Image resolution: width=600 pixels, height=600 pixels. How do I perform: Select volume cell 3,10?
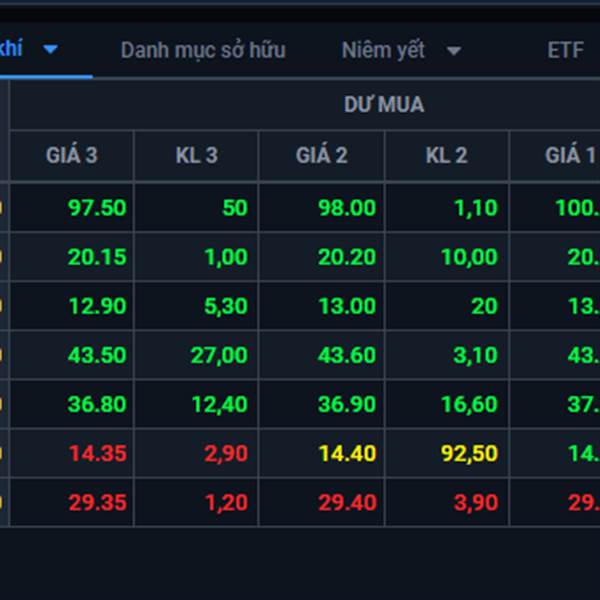click(x=447, y=355)
